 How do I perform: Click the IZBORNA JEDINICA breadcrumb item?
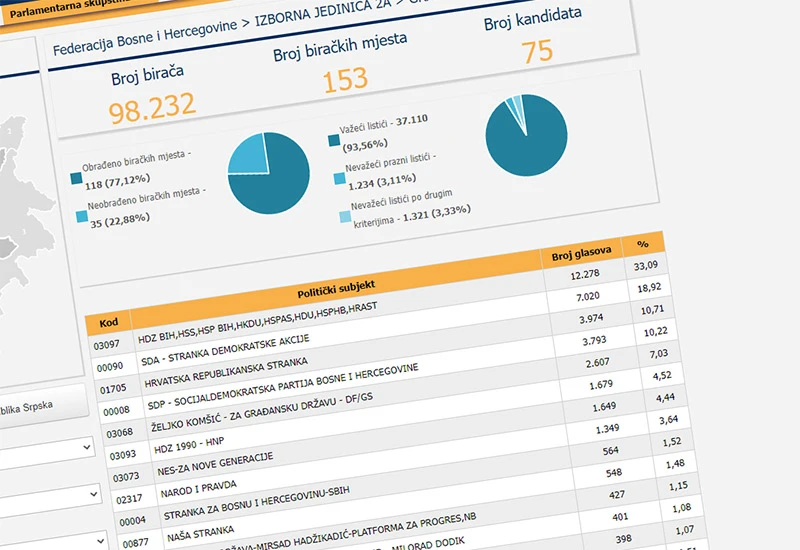pyautogui.click(x=322, y=12)
